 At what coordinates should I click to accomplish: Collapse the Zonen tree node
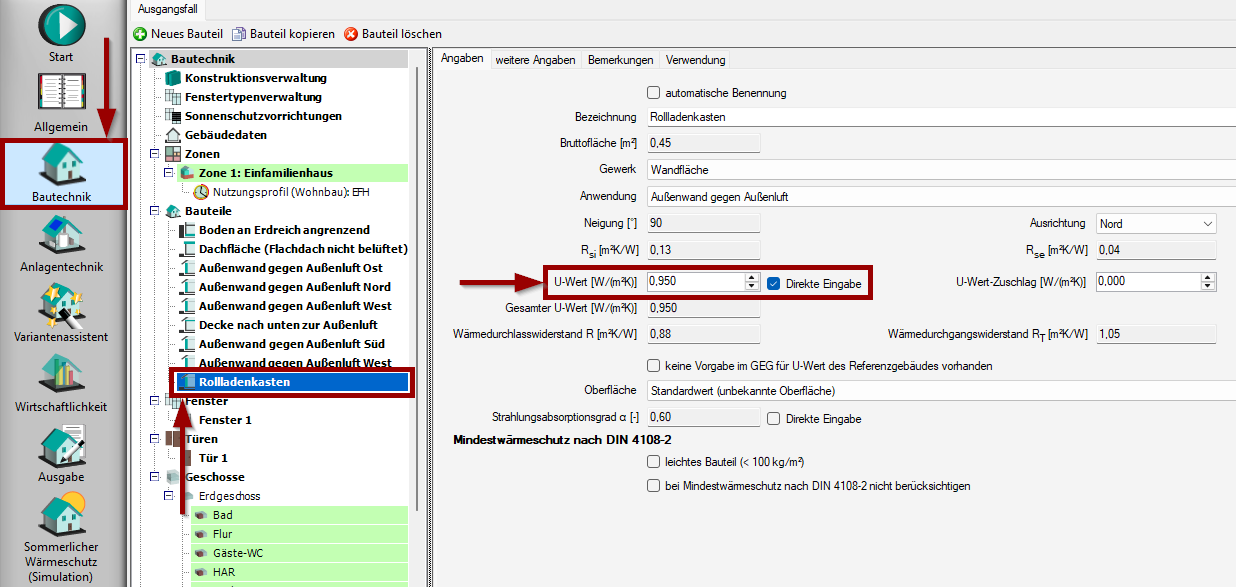pyautogui.click(x=154, y=154)
